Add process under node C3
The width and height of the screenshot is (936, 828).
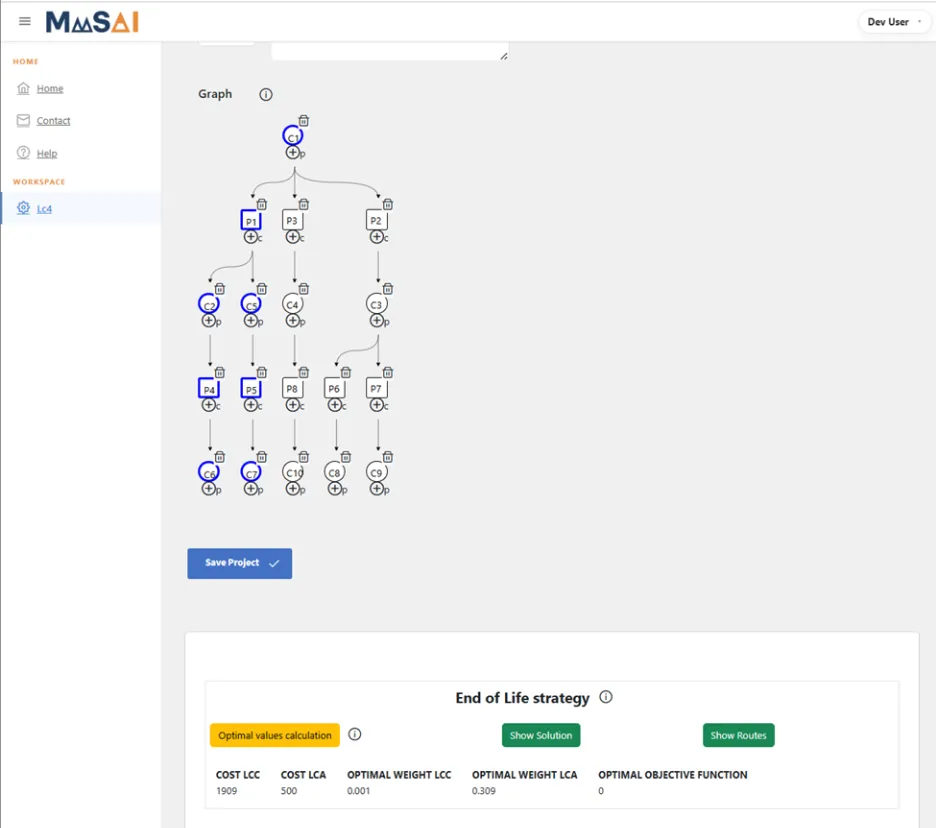377,321
